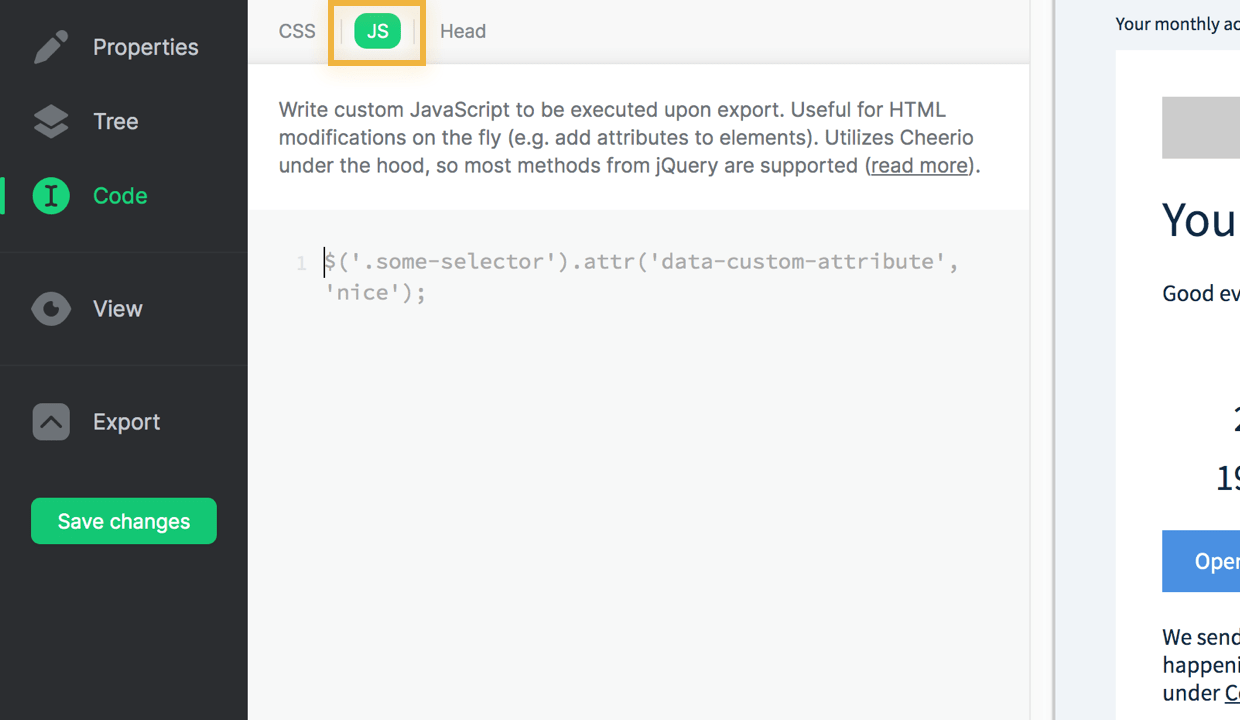The image size is (1240, 720).
Task: Open the Head tab
Action: click(x=462, y=31)
